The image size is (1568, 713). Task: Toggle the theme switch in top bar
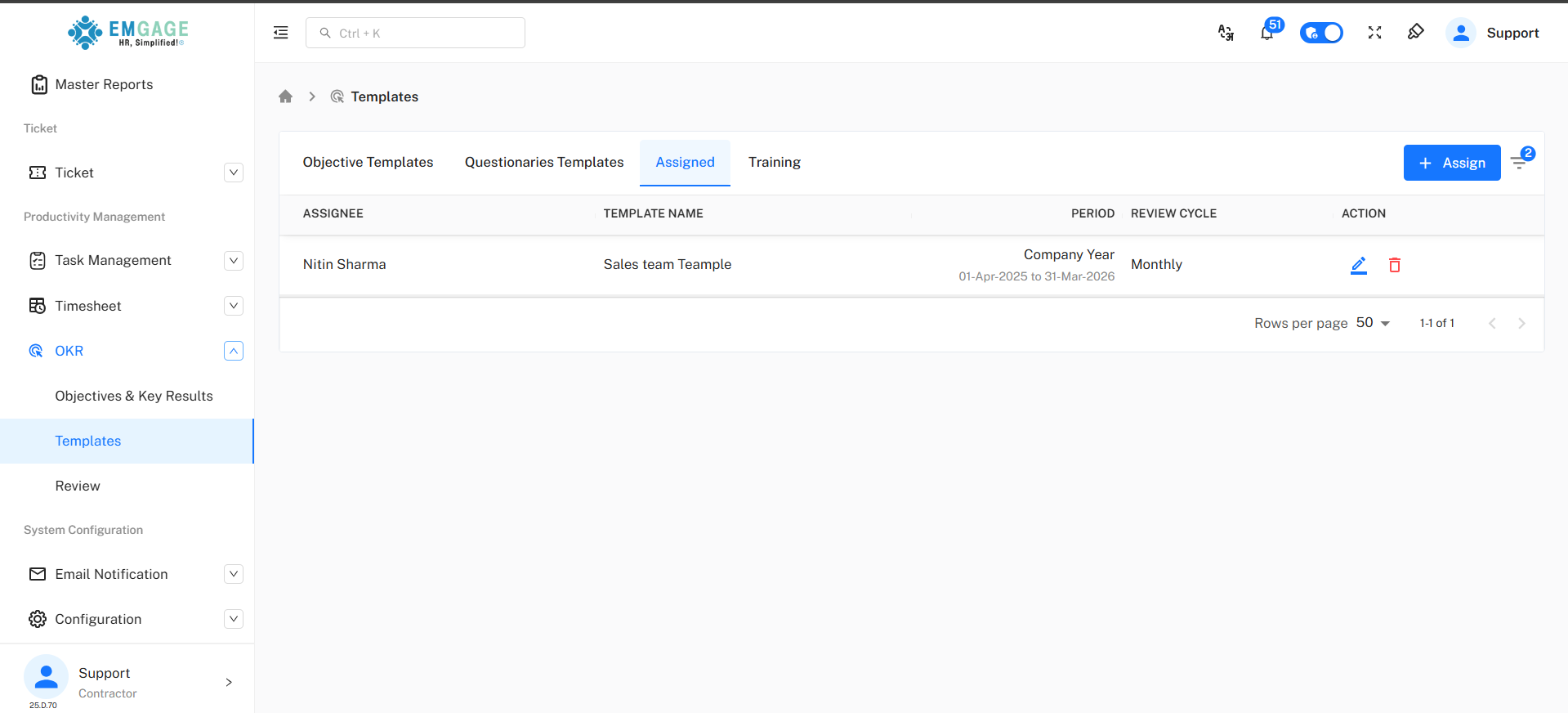click(x=1320, y=33)
